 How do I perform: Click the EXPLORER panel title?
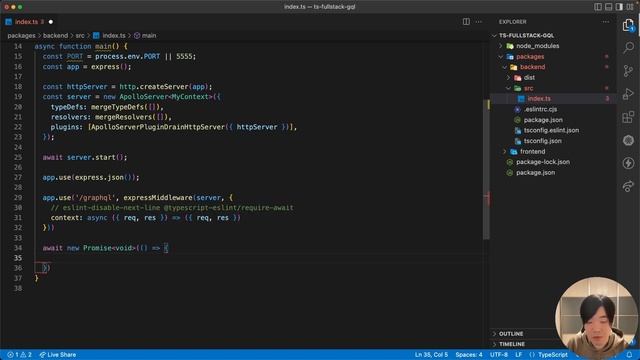pos(512,22)
